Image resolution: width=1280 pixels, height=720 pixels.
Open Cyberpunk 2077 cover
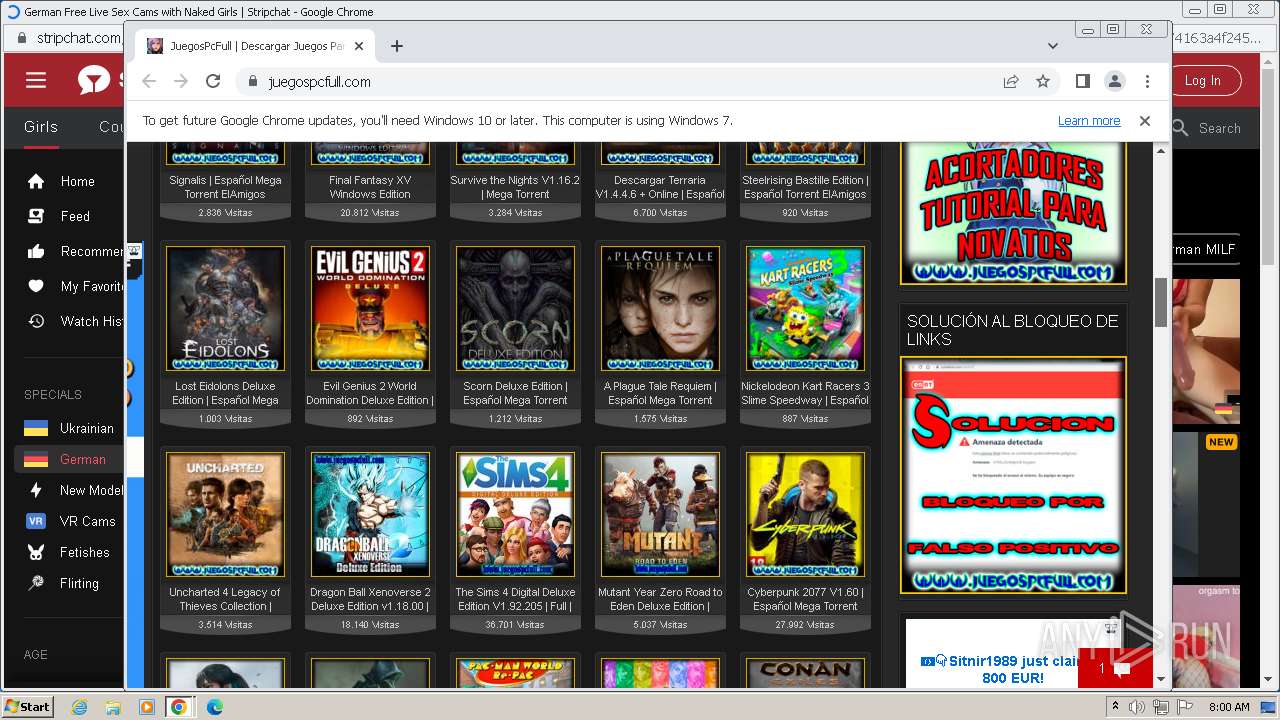point(805,515)
